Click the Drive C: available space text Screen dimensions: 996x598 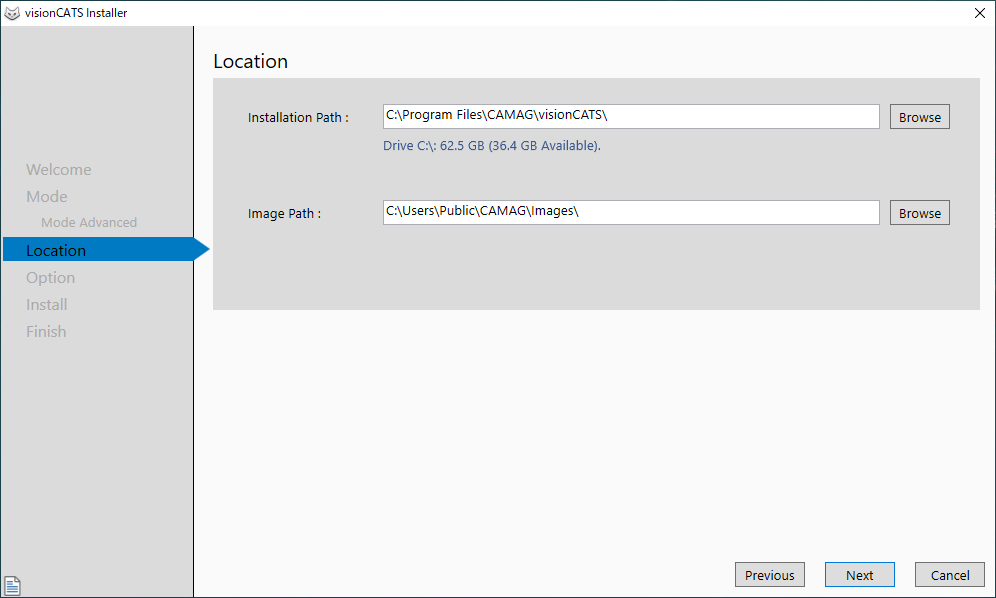click(x=492, y=146)
